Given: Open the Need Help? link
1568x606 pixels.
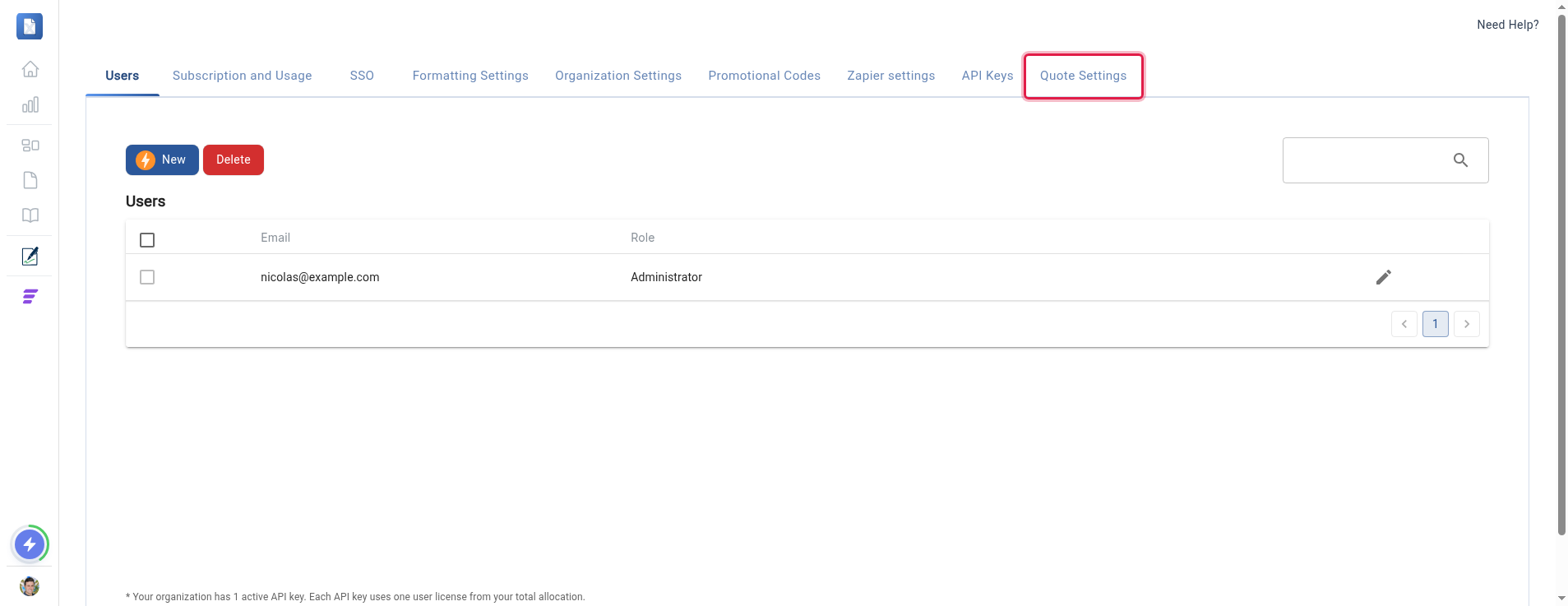Looking at the screenshot, I should coord(1508,25).
